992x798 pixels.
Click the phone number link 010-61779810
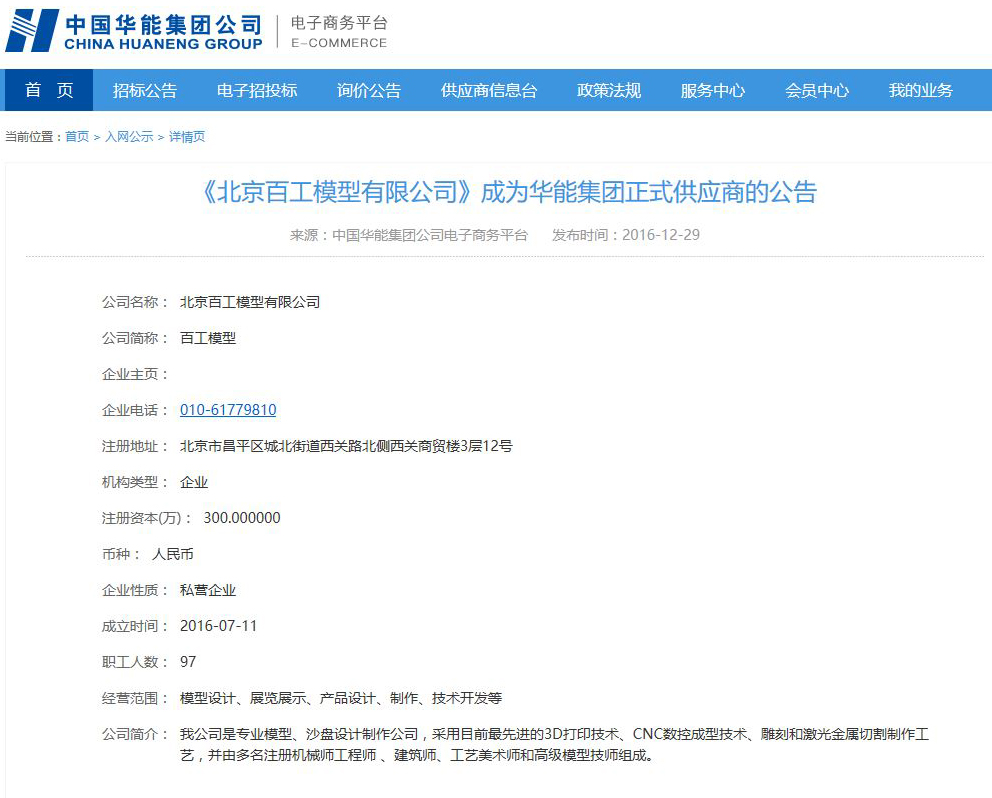228,410
